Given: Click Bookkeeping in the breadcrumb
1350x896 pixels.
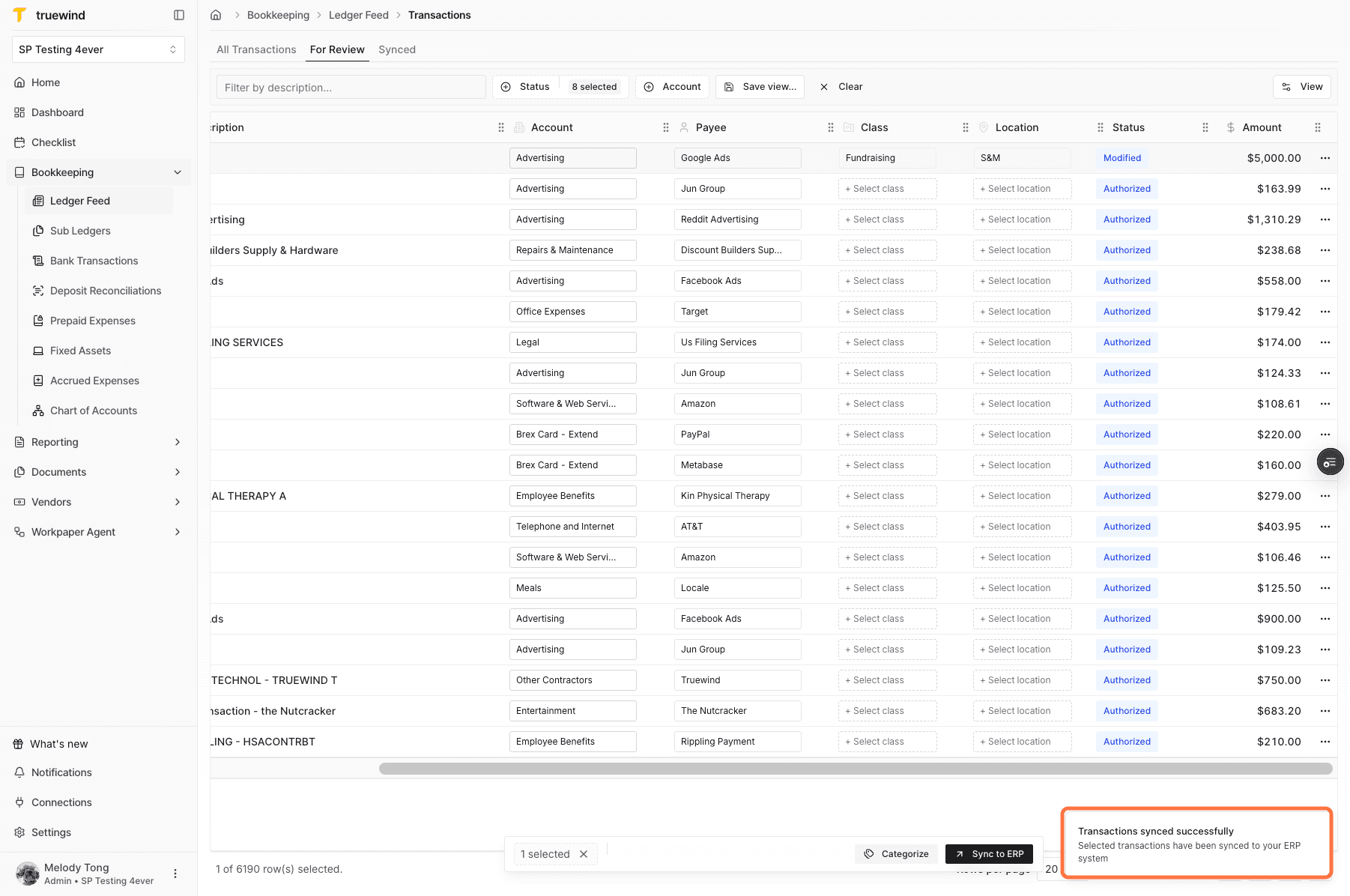Looking at the screenshot, I should [278, 15].
